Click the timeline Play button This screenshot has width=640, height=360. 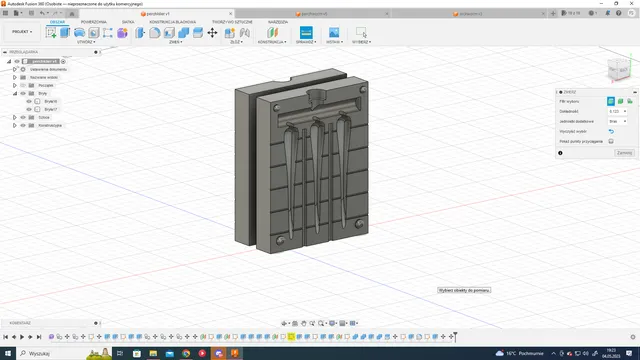[22, 337]
